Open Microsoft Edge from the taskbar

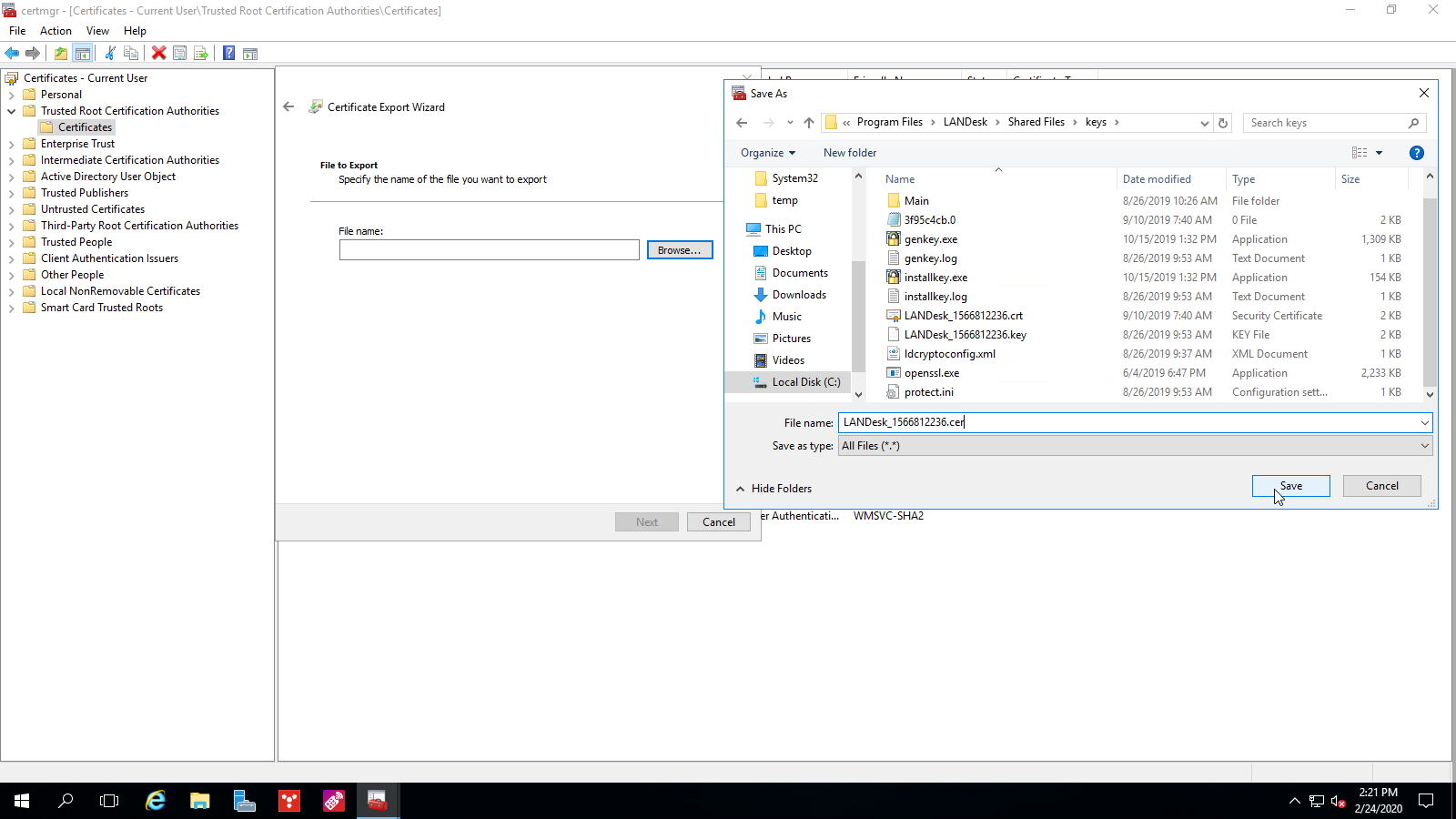155,801
